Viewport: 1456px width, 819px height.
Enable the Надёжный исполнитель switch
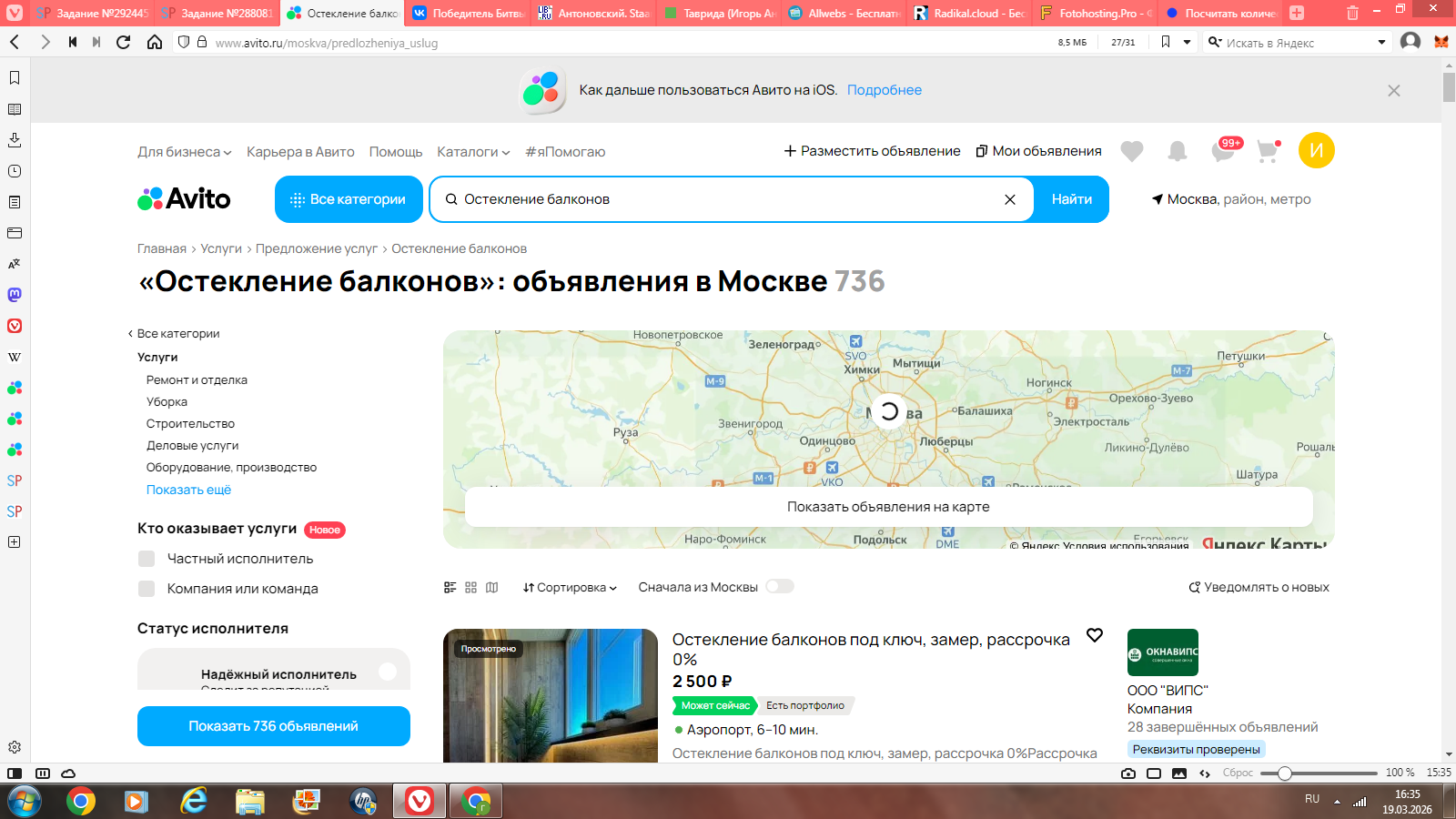point(387,672)
